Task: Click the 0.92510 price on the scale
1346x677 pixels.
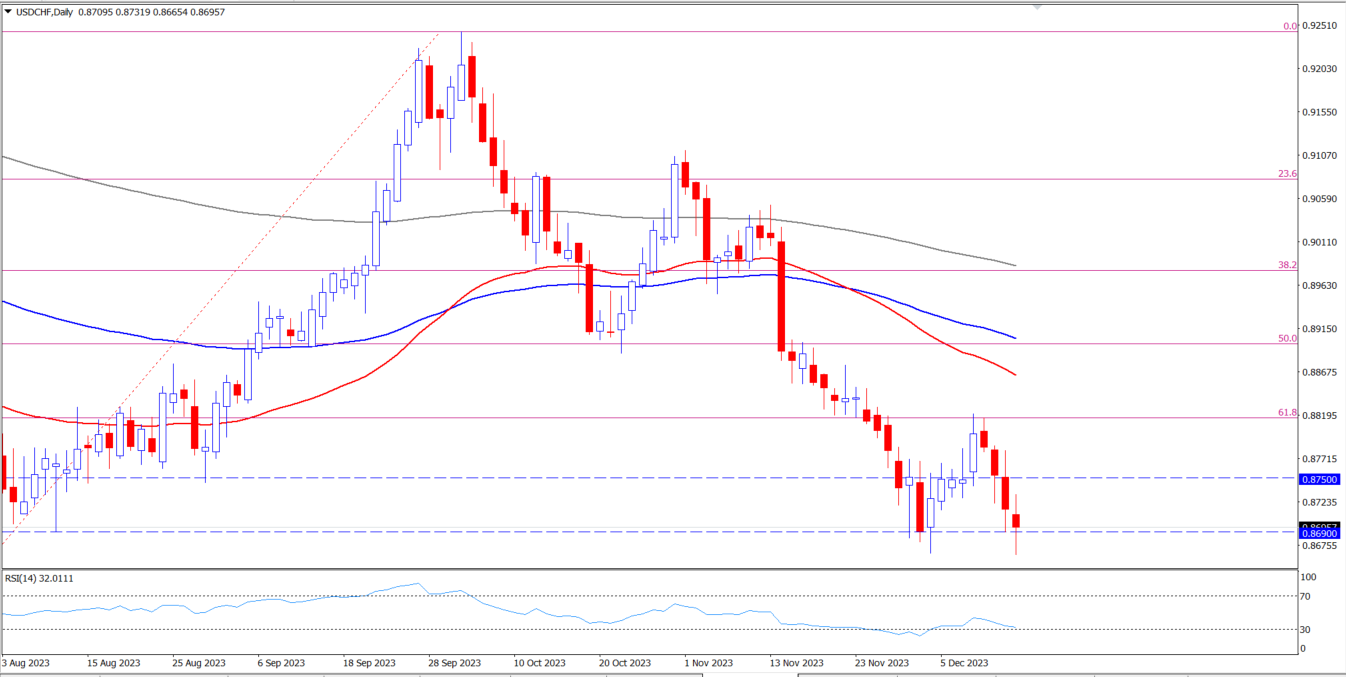Action: [1320, 26]
